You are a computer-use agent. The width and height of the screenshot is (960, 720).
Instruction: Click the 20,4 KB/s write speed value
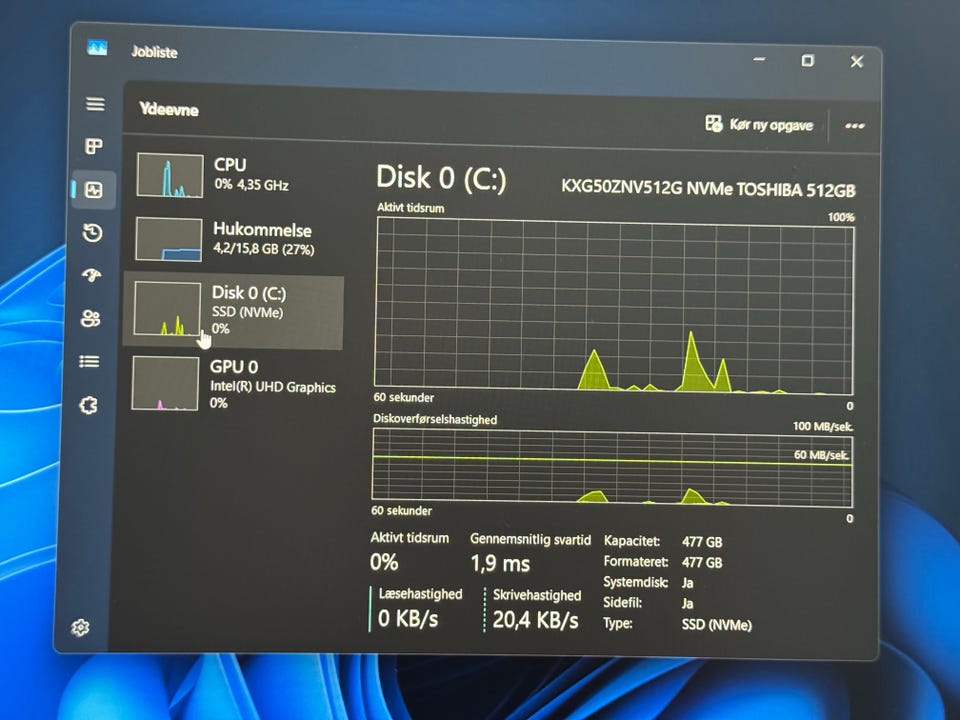536,620
